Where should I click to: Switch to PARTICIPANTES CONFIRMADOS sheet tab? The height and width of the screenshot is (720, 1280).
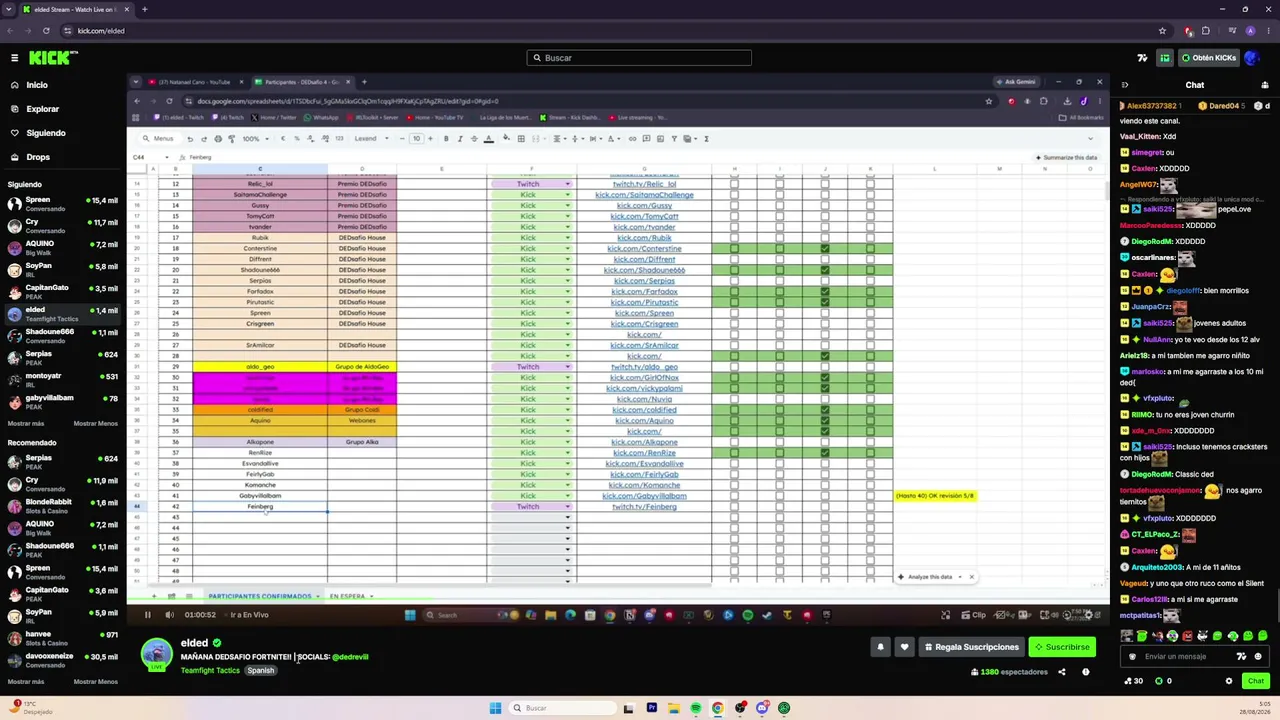point(260,597)
